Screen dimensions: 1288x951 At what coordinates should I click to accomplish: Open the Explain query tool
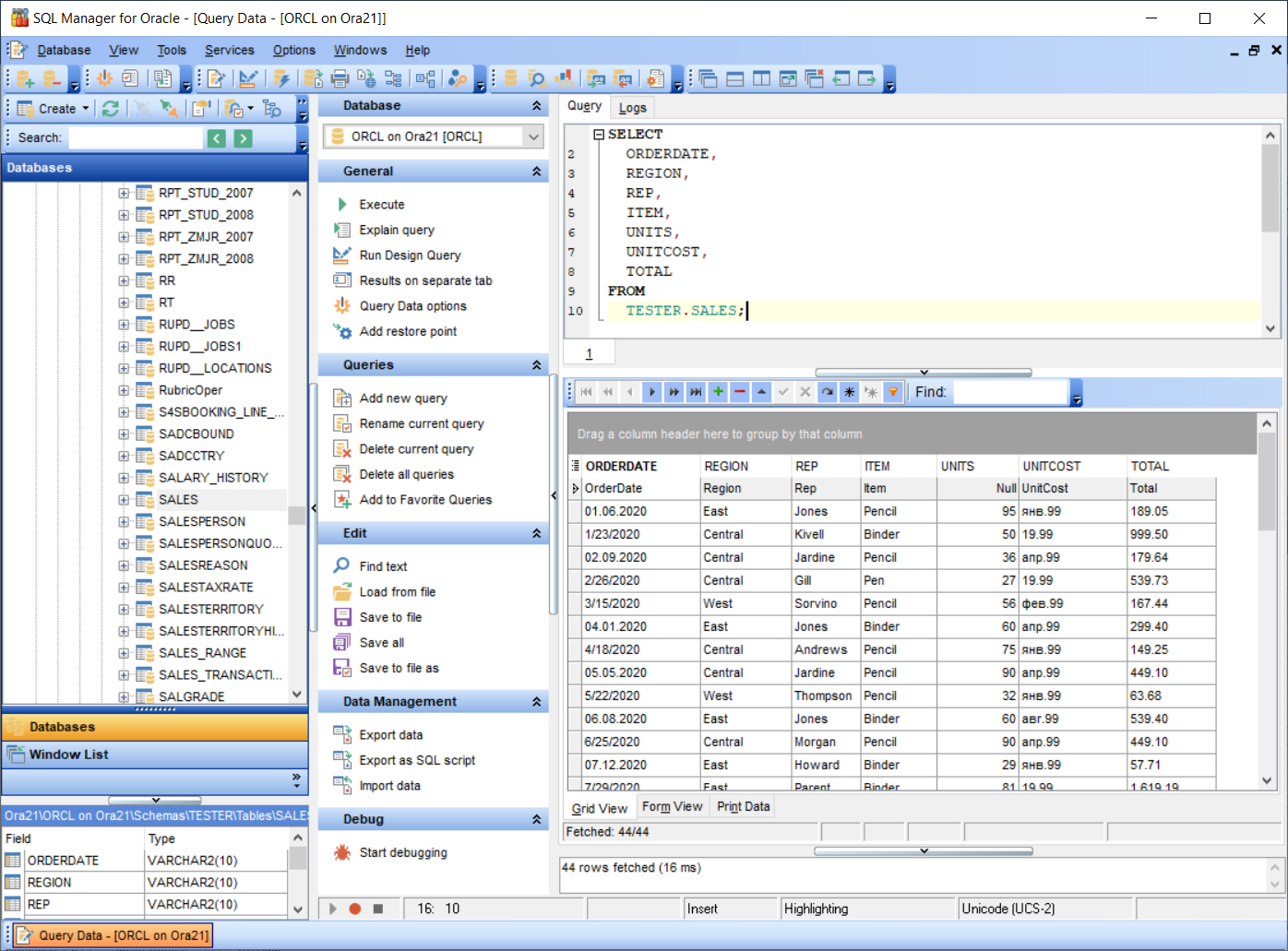(x=397, y=230)
